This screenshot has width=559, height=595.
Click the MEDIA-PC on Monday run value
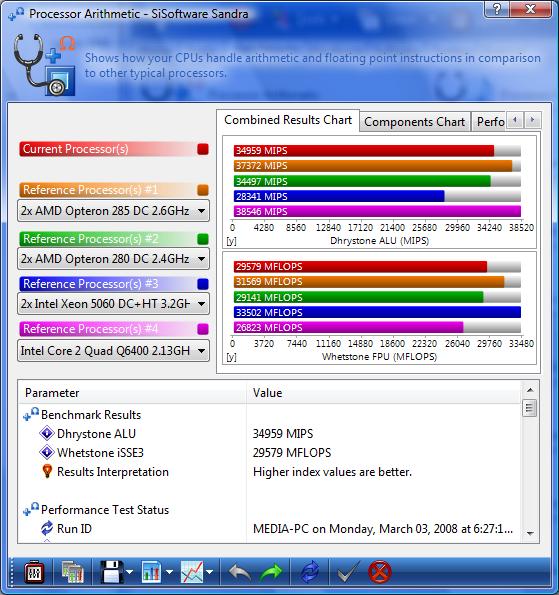tap(383, 529)
